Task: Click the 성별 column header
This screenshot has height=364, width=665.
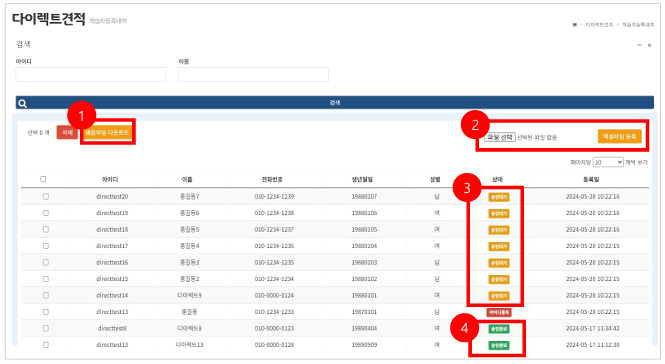Action: tap(435, 179)
